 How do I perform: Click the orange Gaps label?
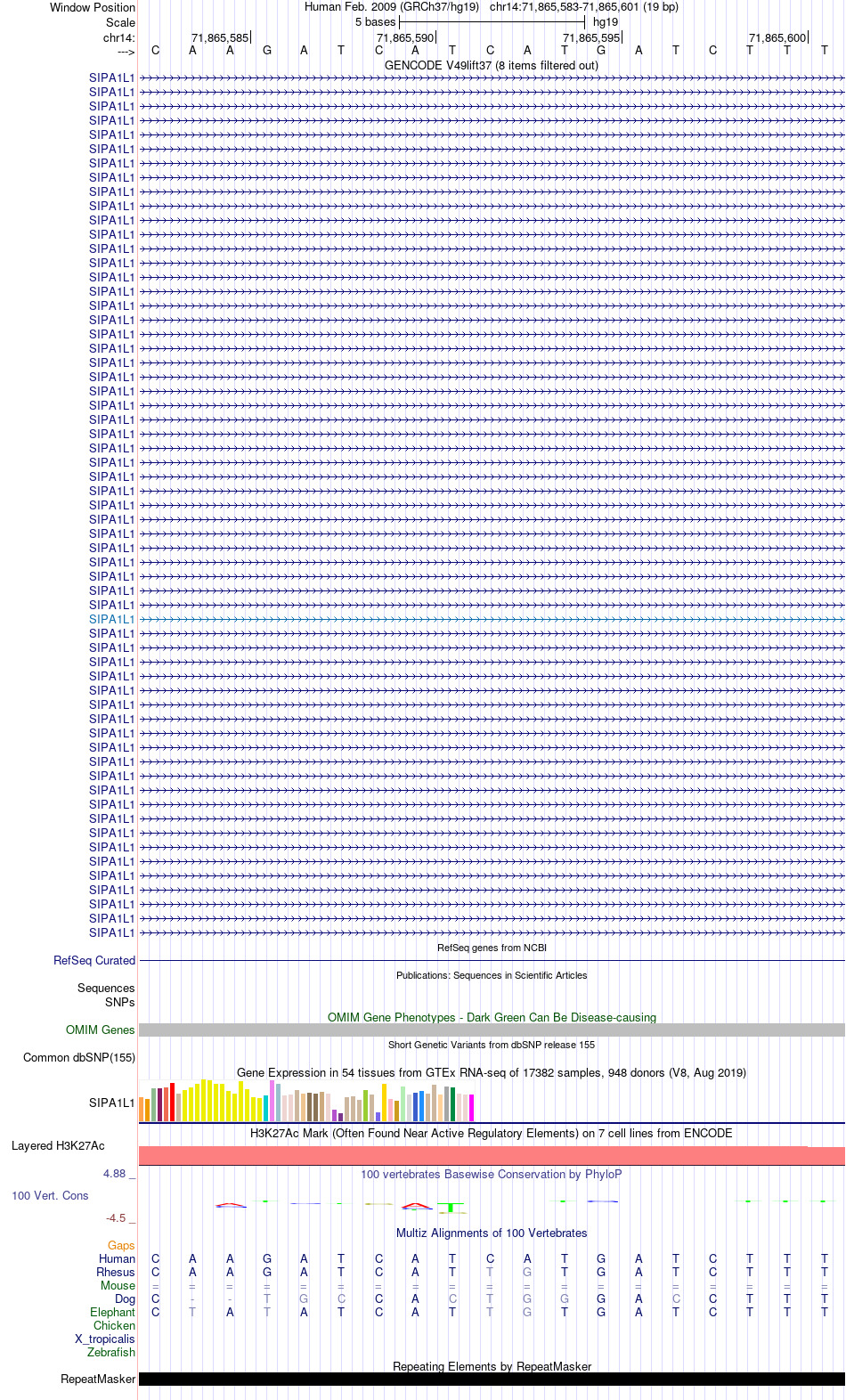click(121, 1245)
